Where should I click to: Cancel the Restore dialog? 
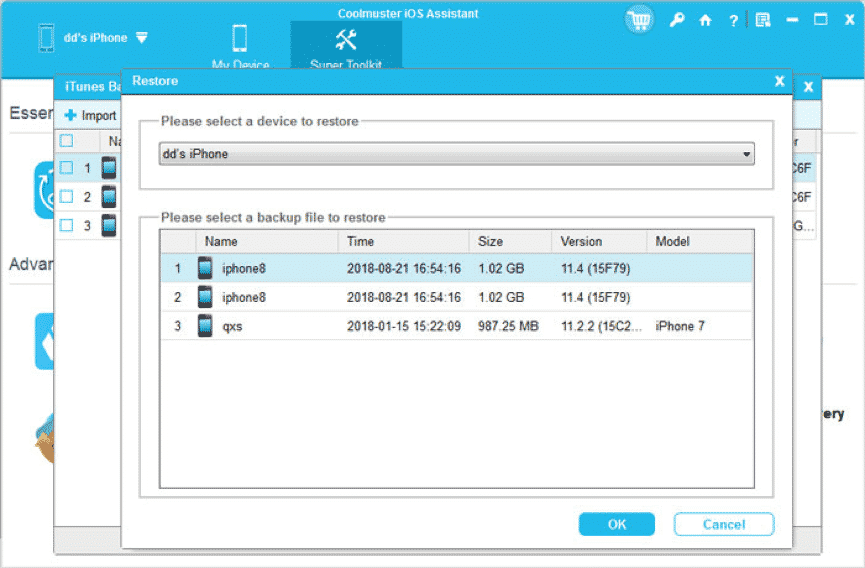click(x=723, y=524)
